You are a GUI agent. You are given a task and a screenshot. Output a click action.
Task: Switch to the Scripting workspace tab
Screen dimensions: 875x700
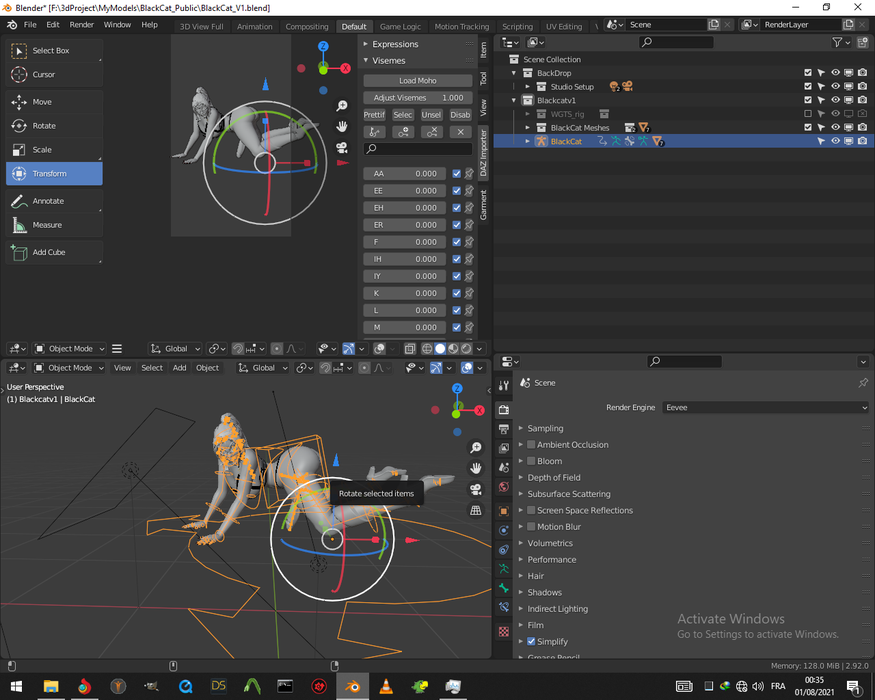(x=517, y=26)
